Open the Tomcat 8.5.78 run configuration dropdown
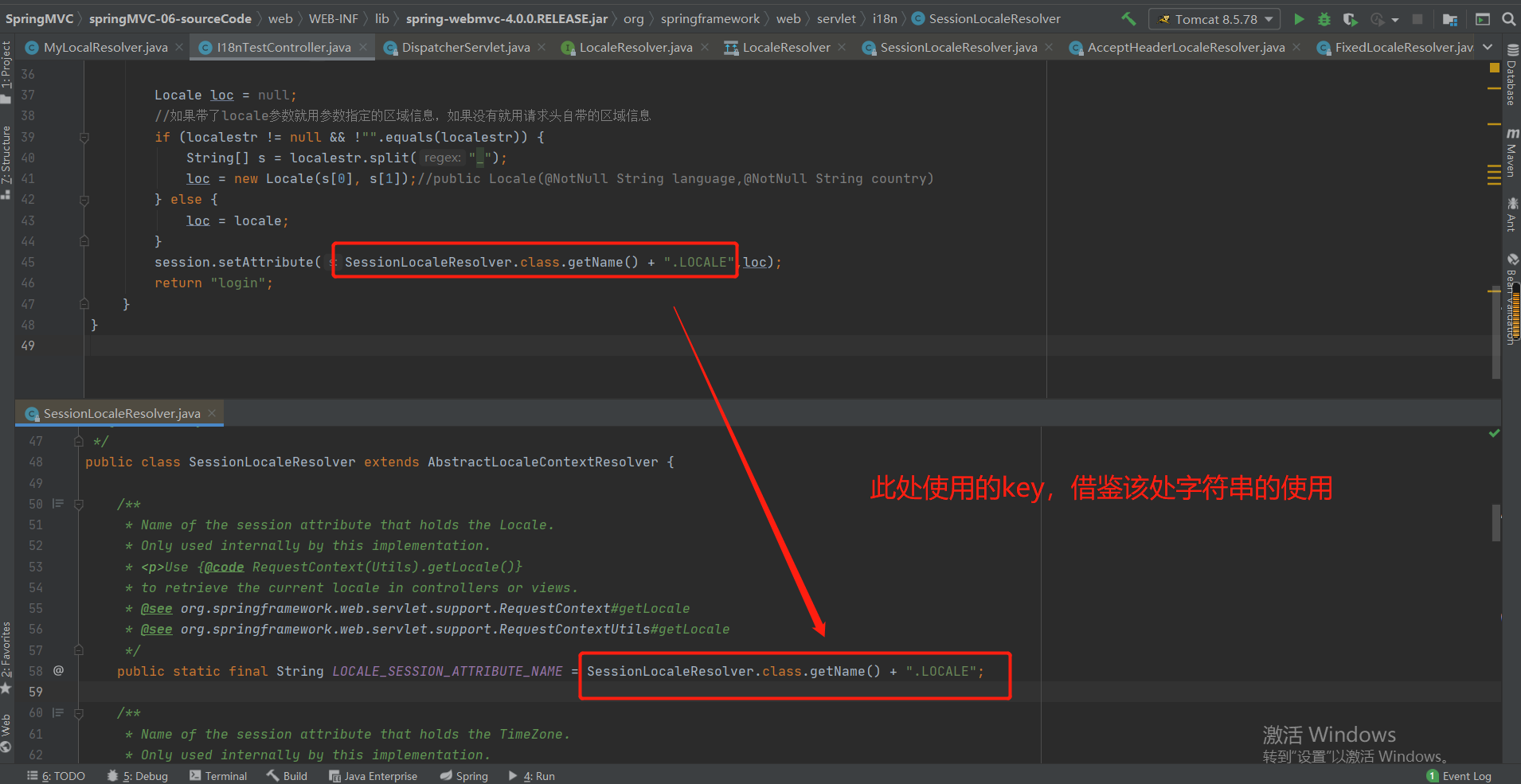Viewport: 1521px width, 784px height. click(x=1214, y=19)
